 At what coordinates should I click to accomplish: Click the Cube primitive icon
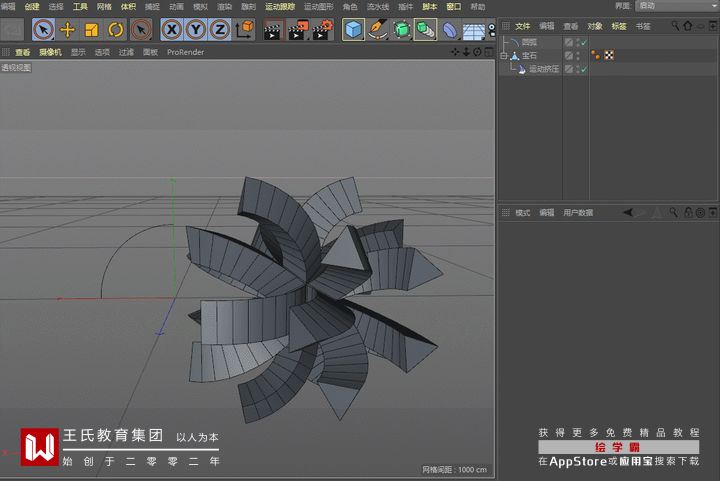[353, 30]
